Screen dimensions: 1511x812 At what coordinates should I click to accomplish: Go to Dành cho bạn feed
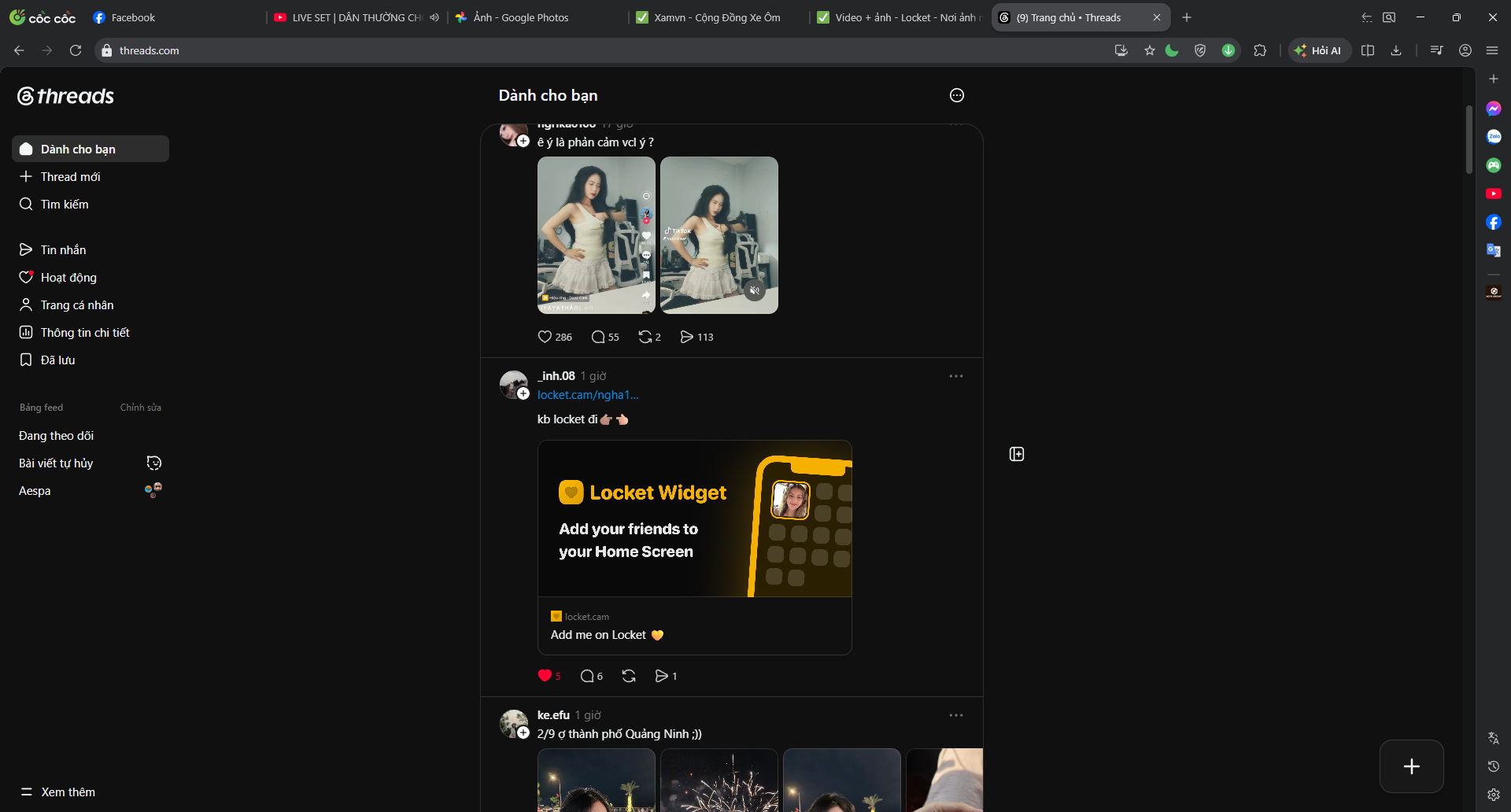click(x=91, y=149)
